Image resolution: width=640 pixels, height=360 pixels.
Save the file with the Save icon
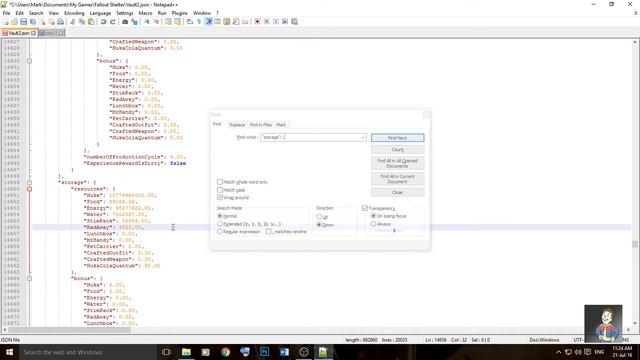point(23,22)
